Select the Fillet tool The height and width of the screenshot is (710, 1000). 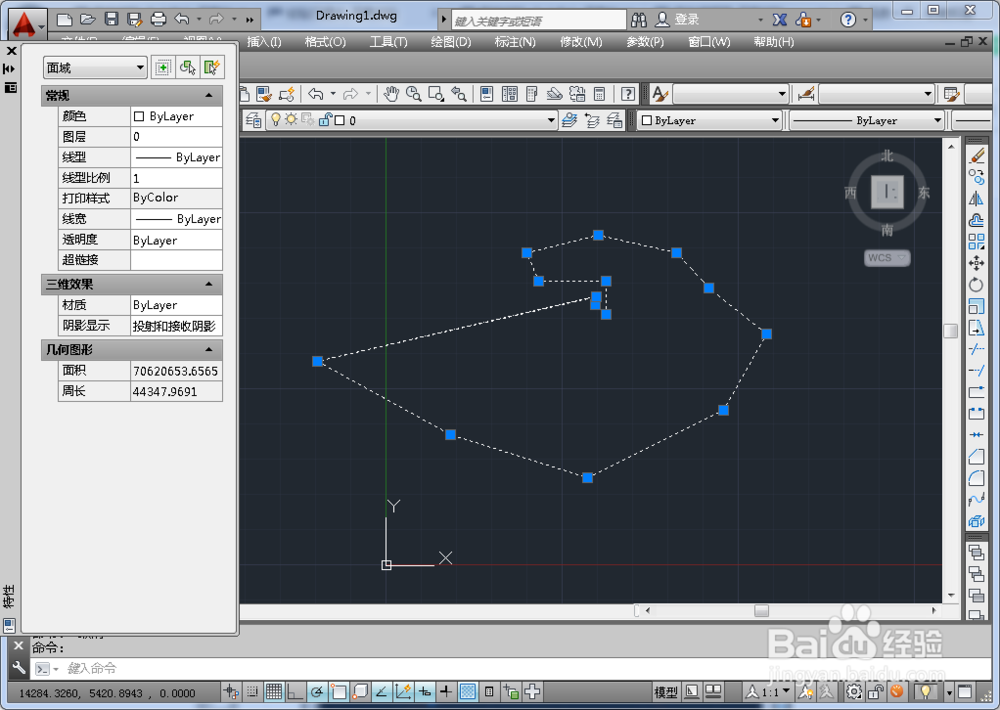tap(976, 478)
